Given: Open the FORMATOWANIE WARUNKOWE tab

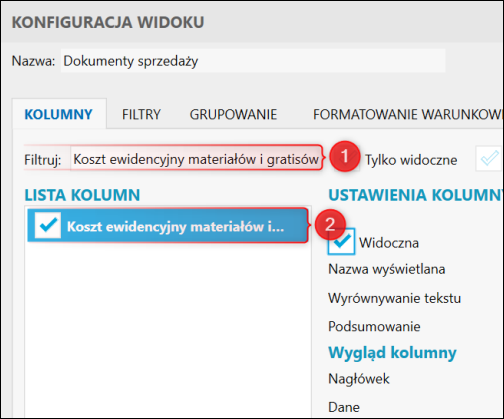Looking at the screenshot, I should (x=408, y=114).
